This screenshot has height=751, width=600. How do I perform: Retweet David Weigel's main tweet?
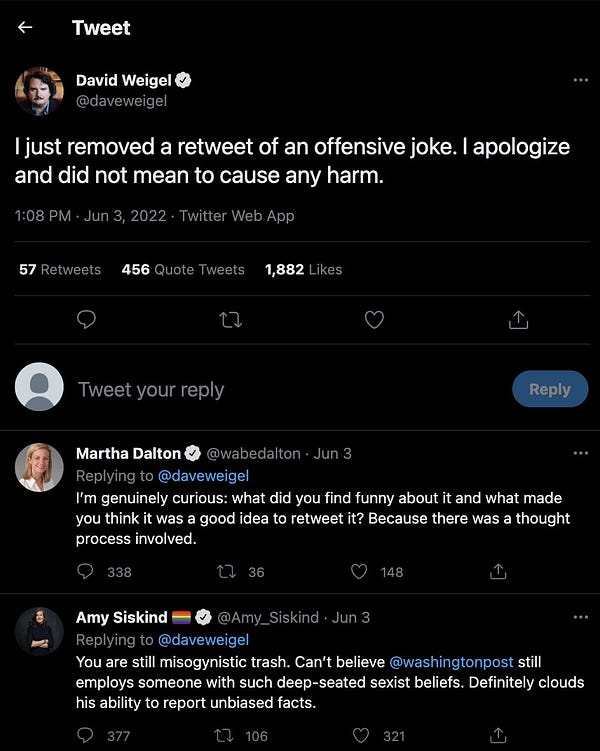click(230, 319)
